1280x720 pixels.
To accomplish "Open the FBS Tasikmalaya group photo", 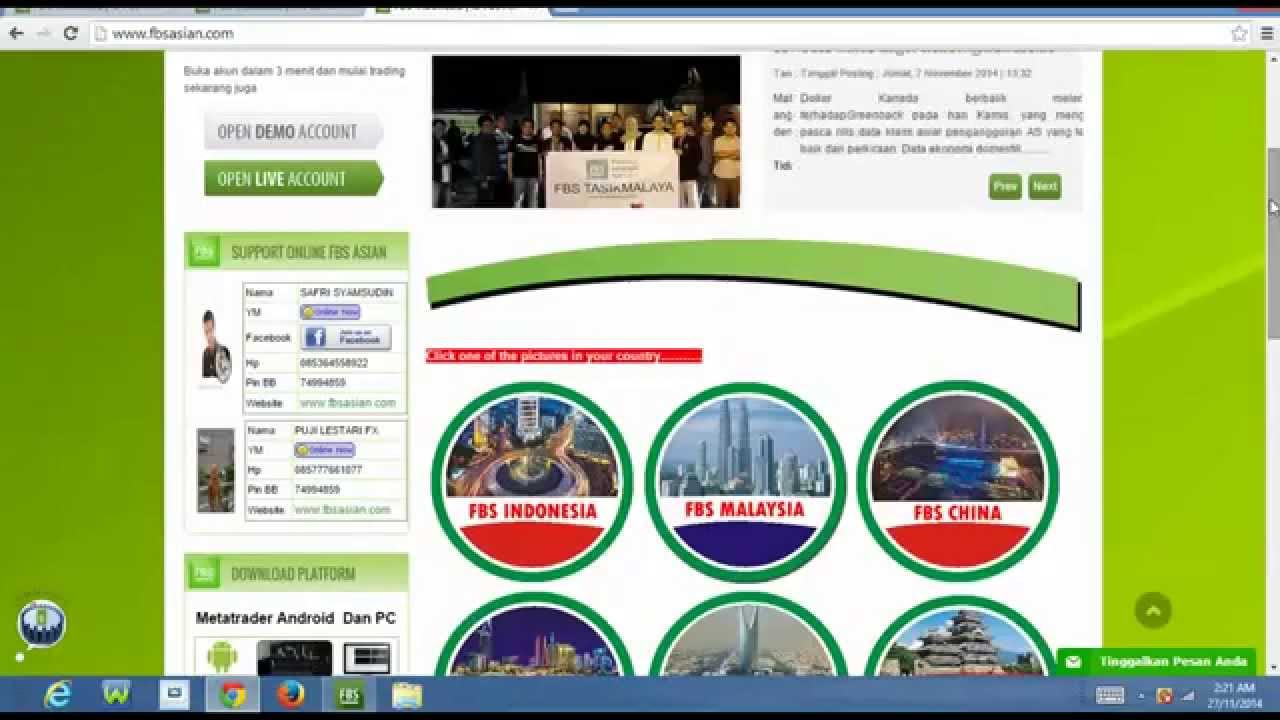I will (586, 132).
